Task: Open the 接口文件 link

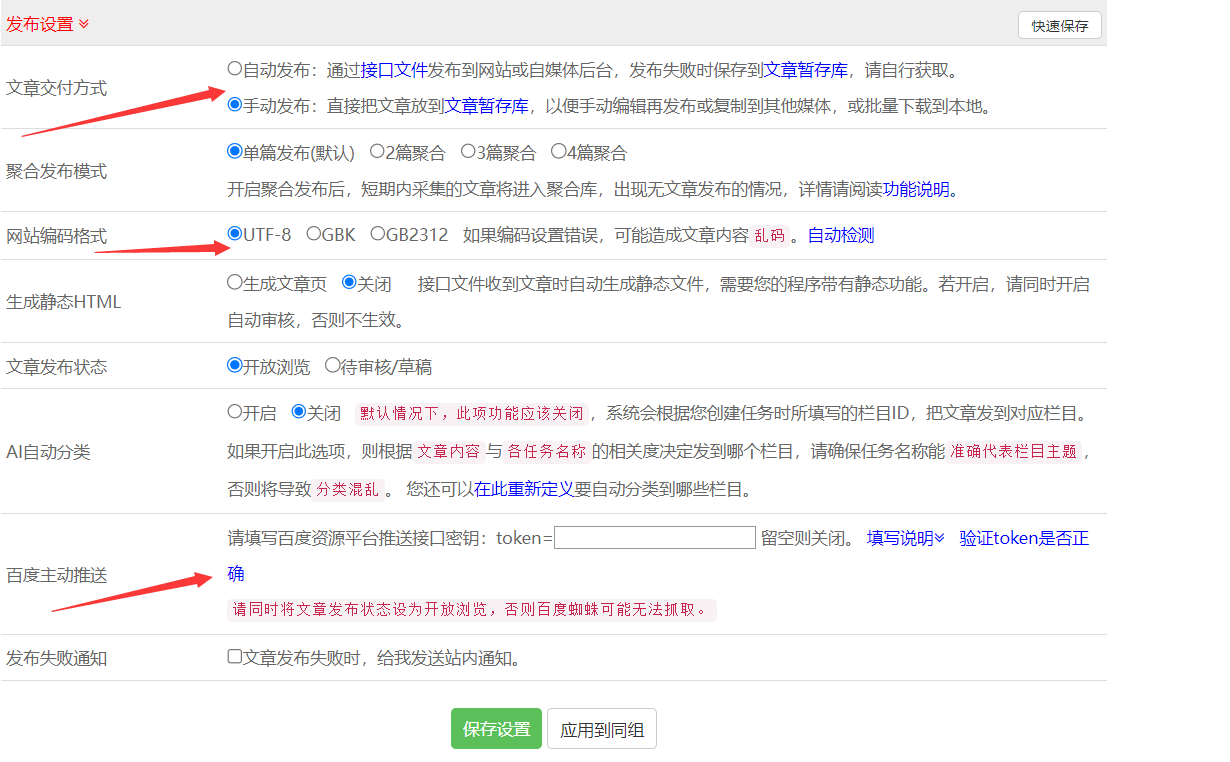Action: 394,70
